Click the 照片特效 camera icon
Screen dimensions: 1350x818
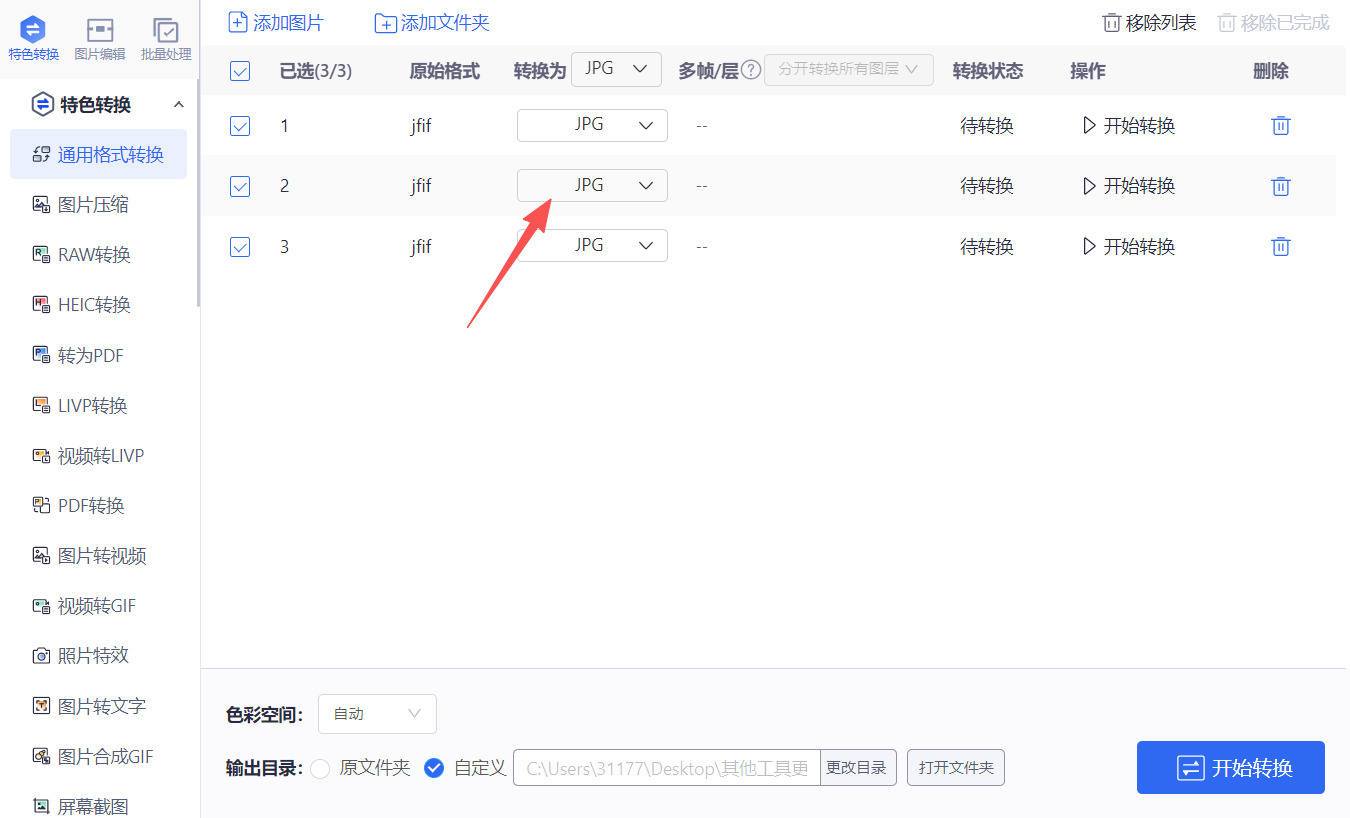pos(41,656)
